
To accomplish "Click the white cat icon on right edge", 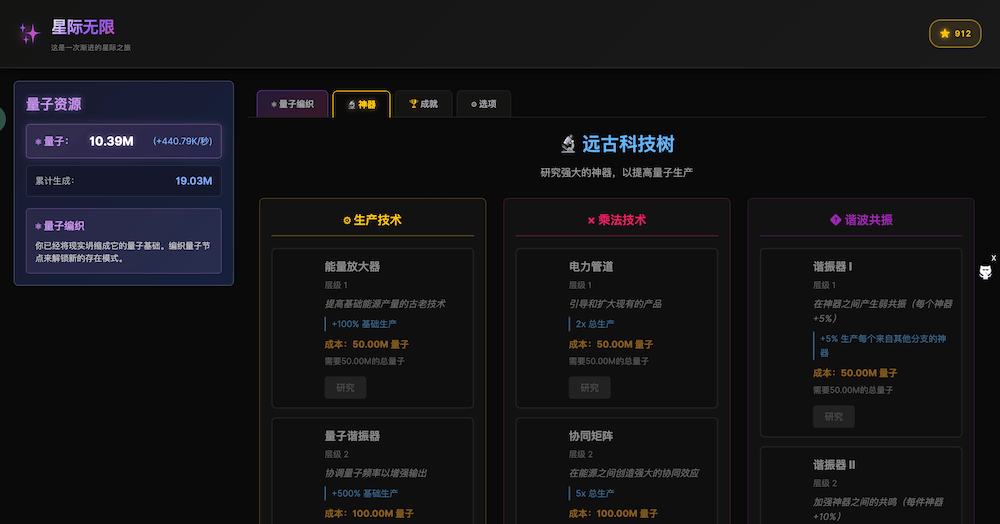I will [x=985, y=273].
